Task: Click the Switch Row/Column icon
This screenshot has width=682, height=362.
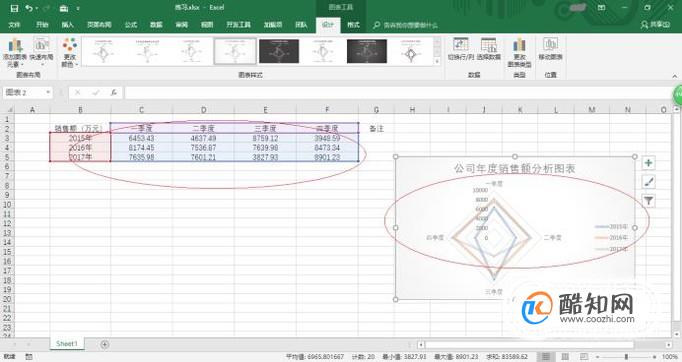Action: click(x=461, y=49)
